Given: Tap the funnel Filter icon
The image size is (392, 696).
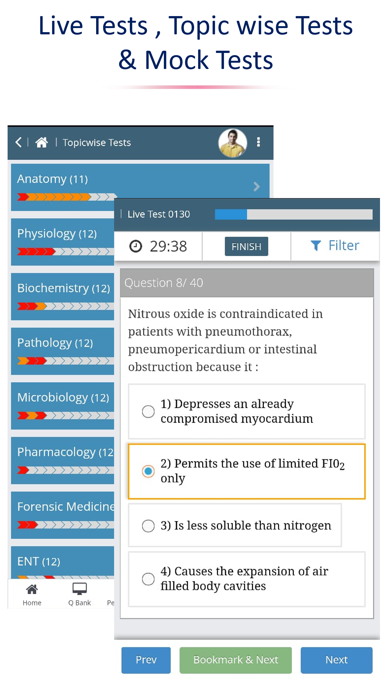Looking at the screenshot, I should point(316,245).
